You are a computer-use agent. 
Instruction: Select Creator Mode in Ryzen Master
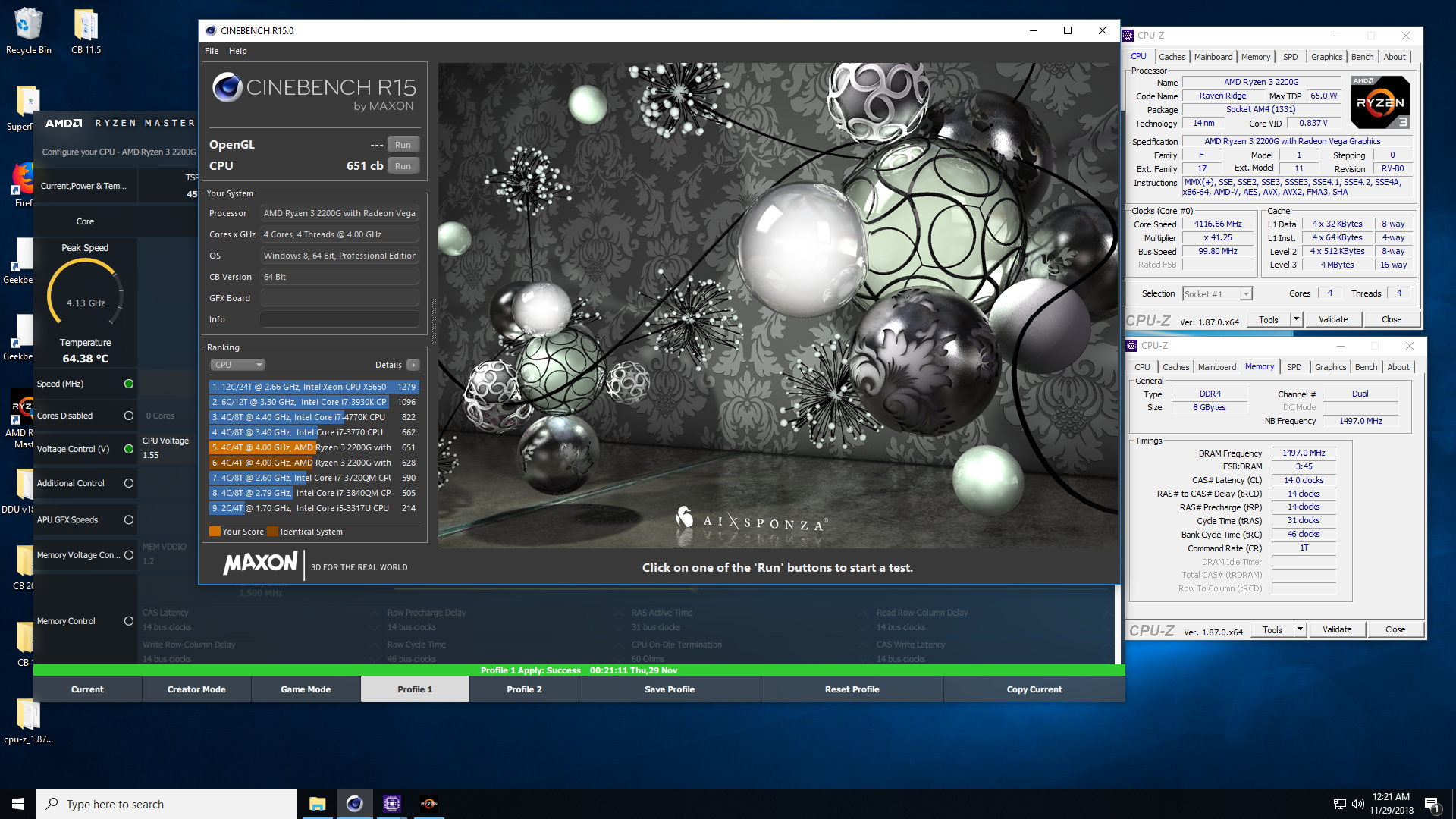tap(196, 689)
